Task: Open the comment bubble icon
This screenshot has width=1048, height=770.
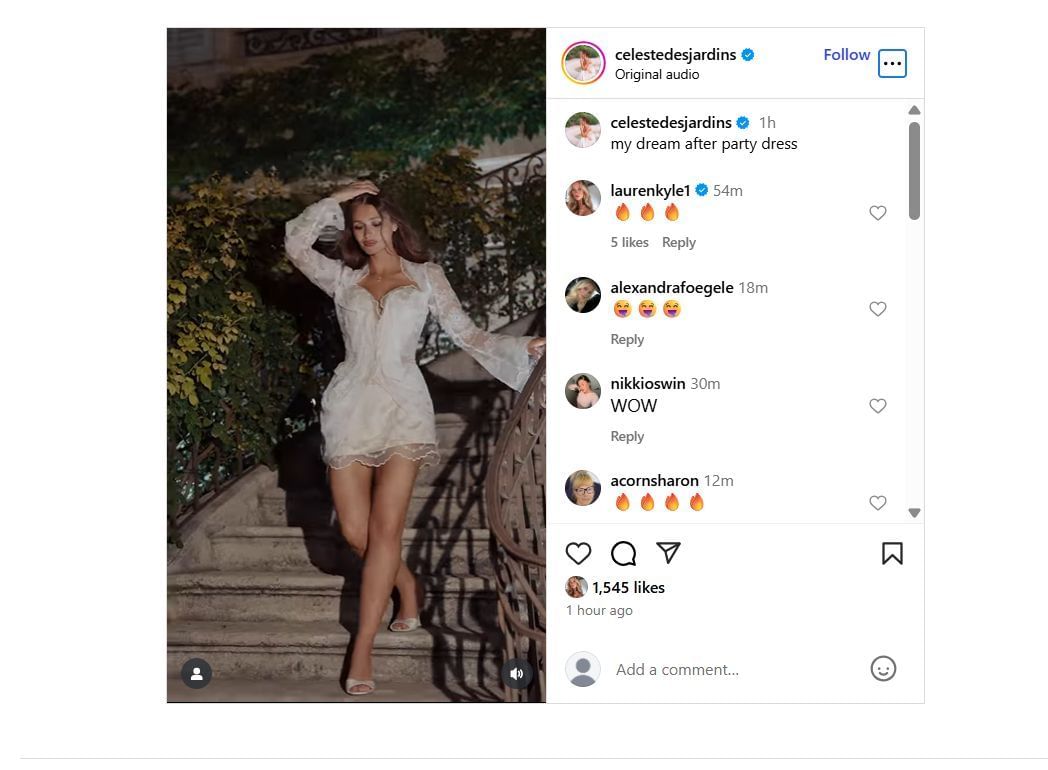Action: pyautogui.click(x=623, y=553)
